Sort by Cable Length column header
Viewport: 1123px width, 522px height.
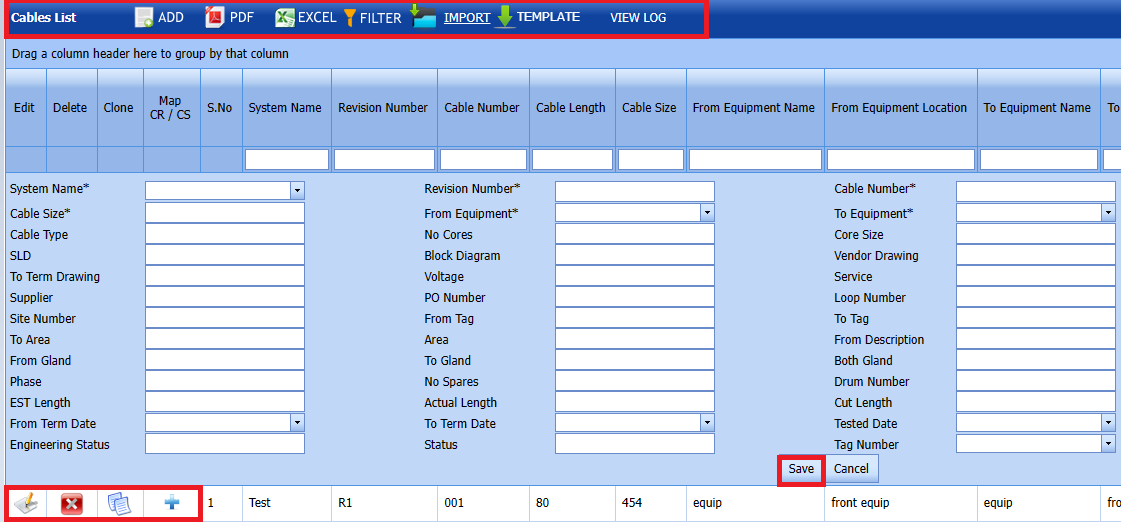pos(571,108)
